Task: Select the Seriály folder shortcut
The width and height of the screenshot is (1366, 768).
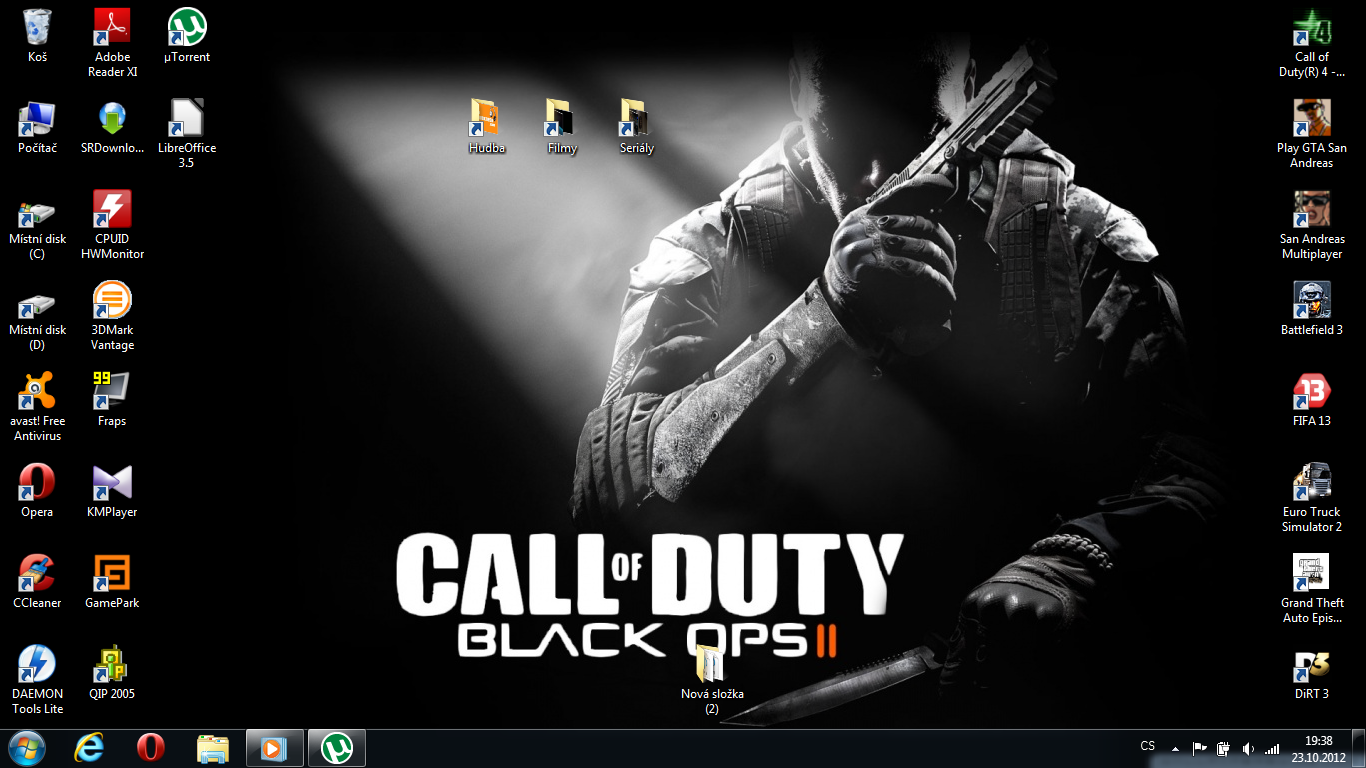Action: (637, 127)
